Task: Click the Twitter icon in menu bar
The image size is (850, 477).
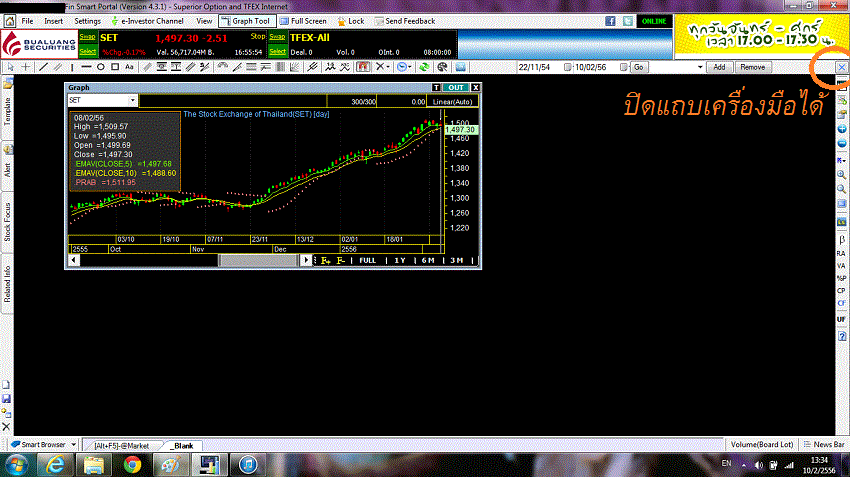Action: tap(628, 21)
